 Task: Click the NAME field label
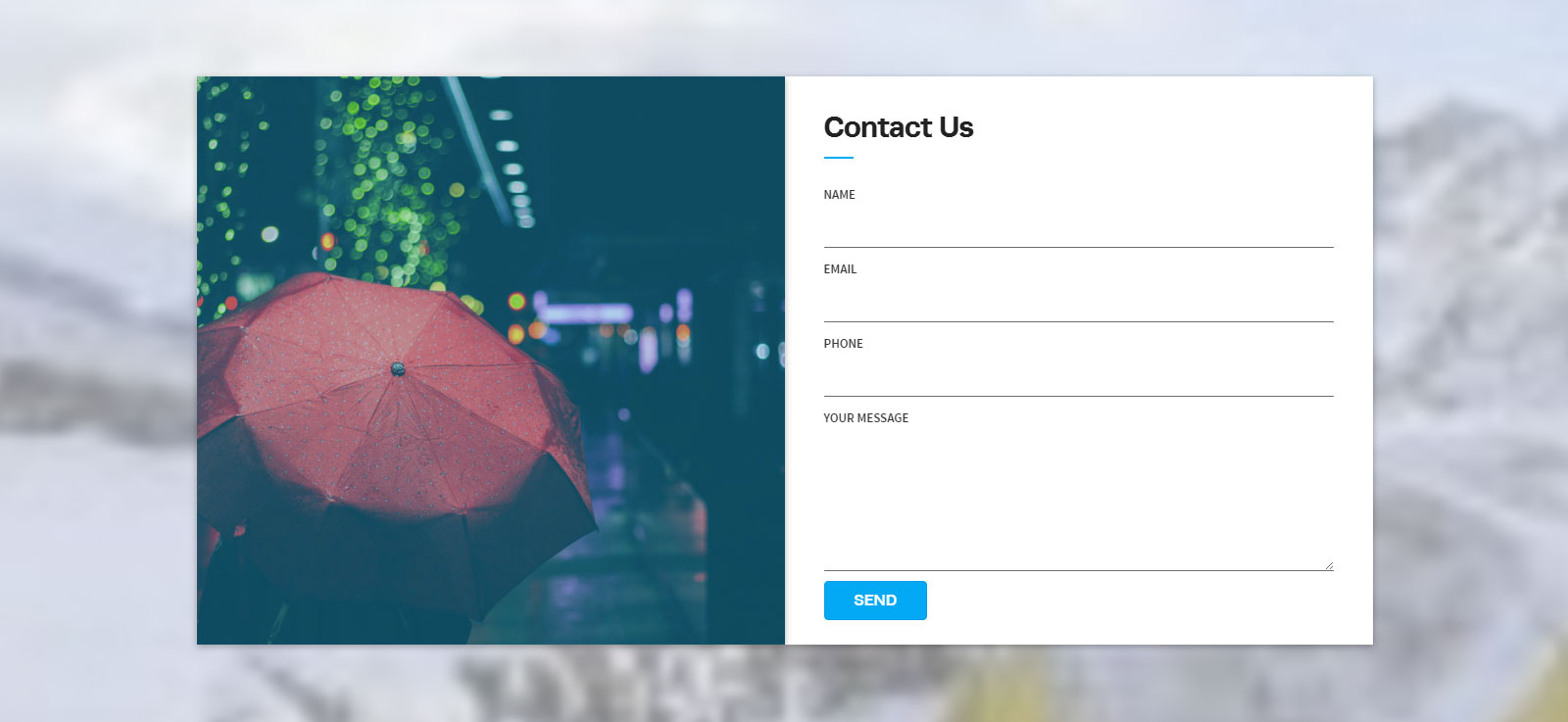click(839, 195)
